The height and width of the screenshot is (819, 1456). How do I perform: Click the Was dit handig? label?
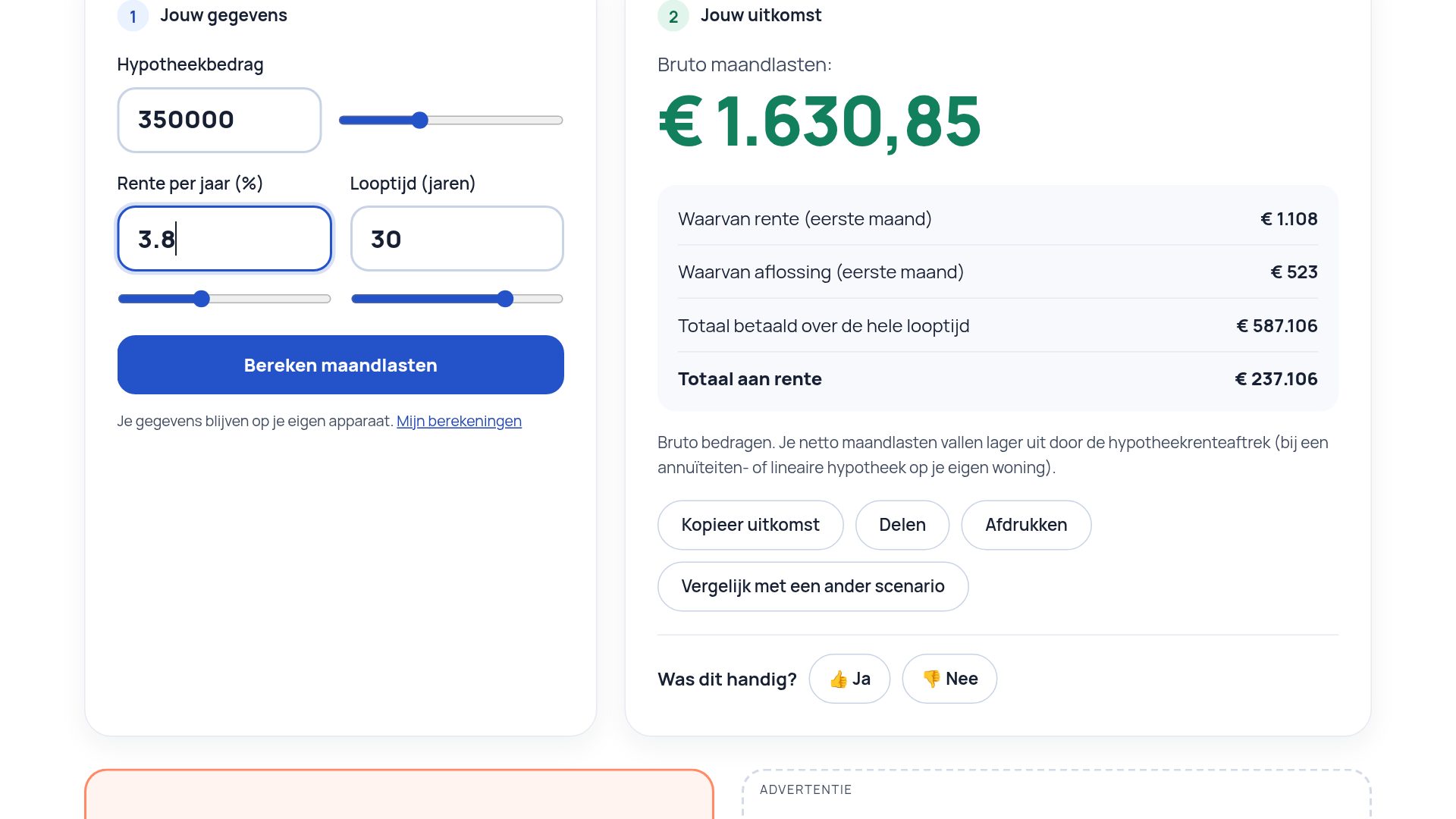727,679
